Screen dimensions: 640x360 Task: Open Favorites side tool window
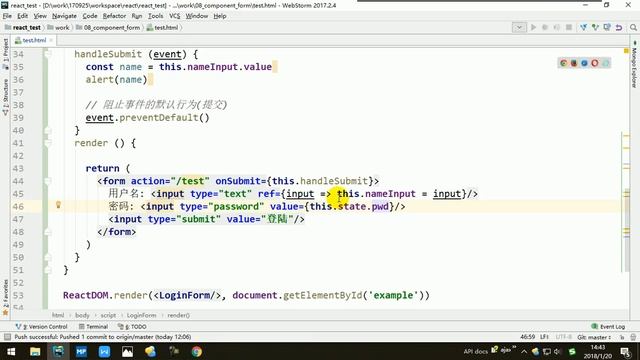coord(5,298)
